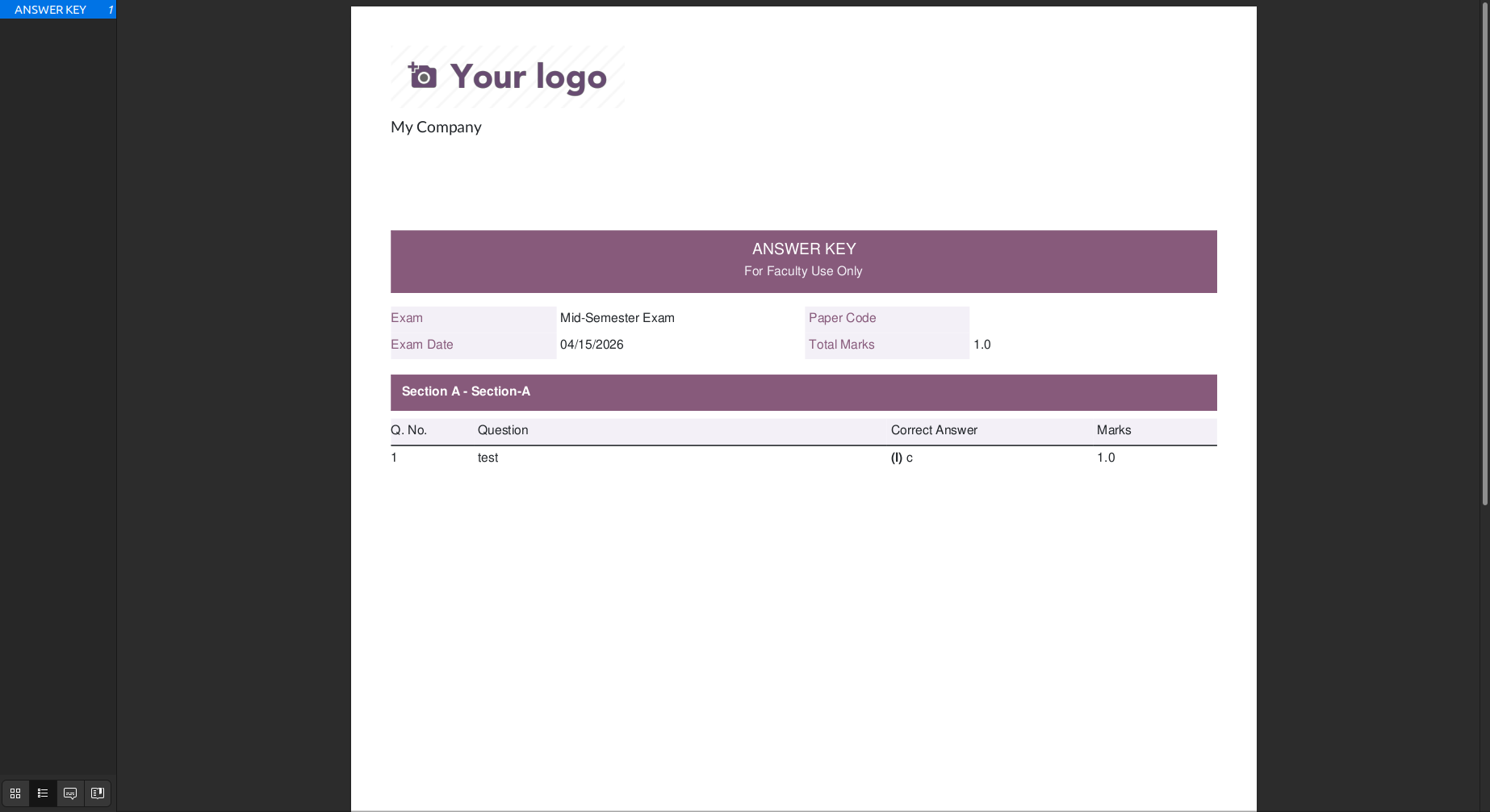1490x812 pixels.
Task: Click the 'Paper Code' label
Action: pyautogui.click(x=842, y=318)
